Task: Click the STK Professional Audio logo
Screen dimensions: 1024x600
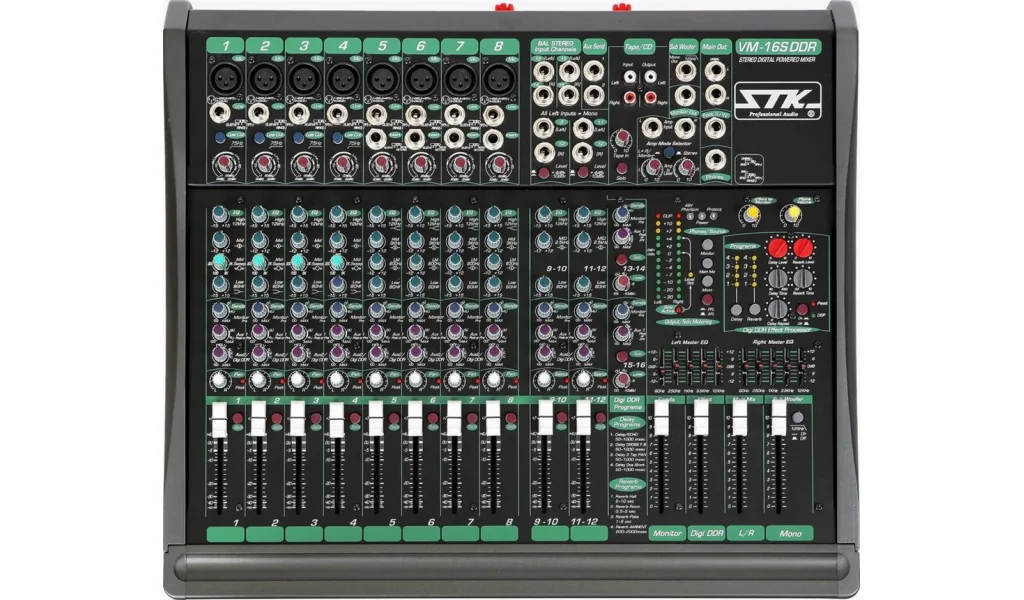Action: coord(778,100)
